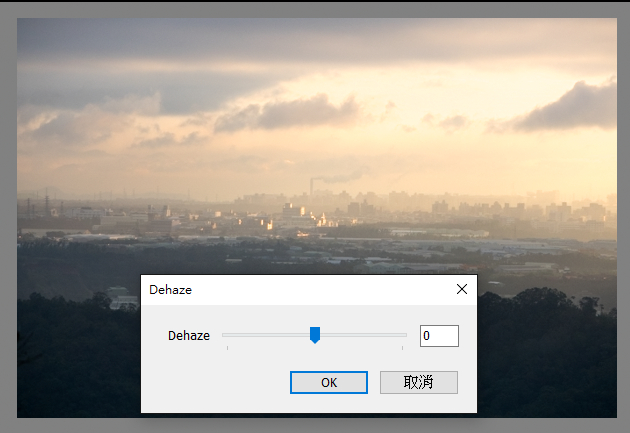Click the Dehaze value input field
This screenshot has height=433, width=630.
click(439, 336)
